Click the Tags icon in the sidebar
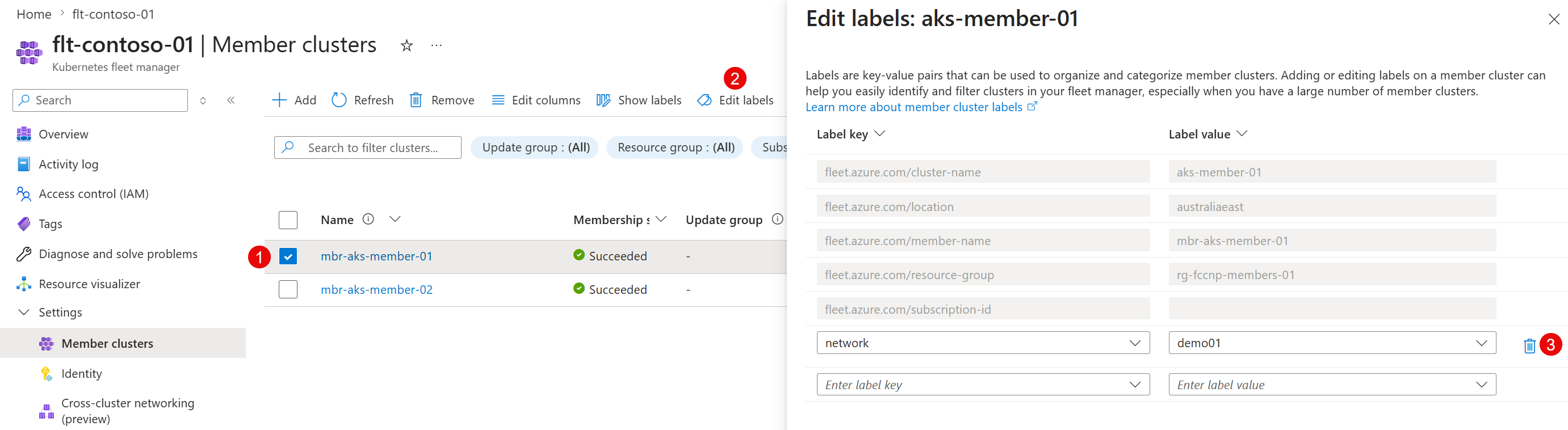The image size is (1568, 430). click(x=24, y=224)
